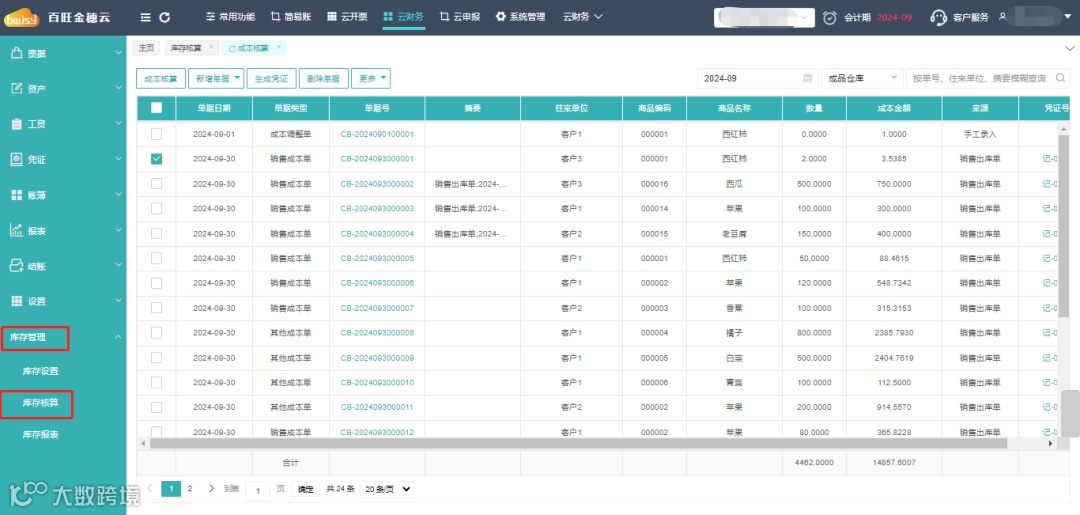Collapse the 库存管理 section
The image size is (1080, 515).
tap(118, 337)
